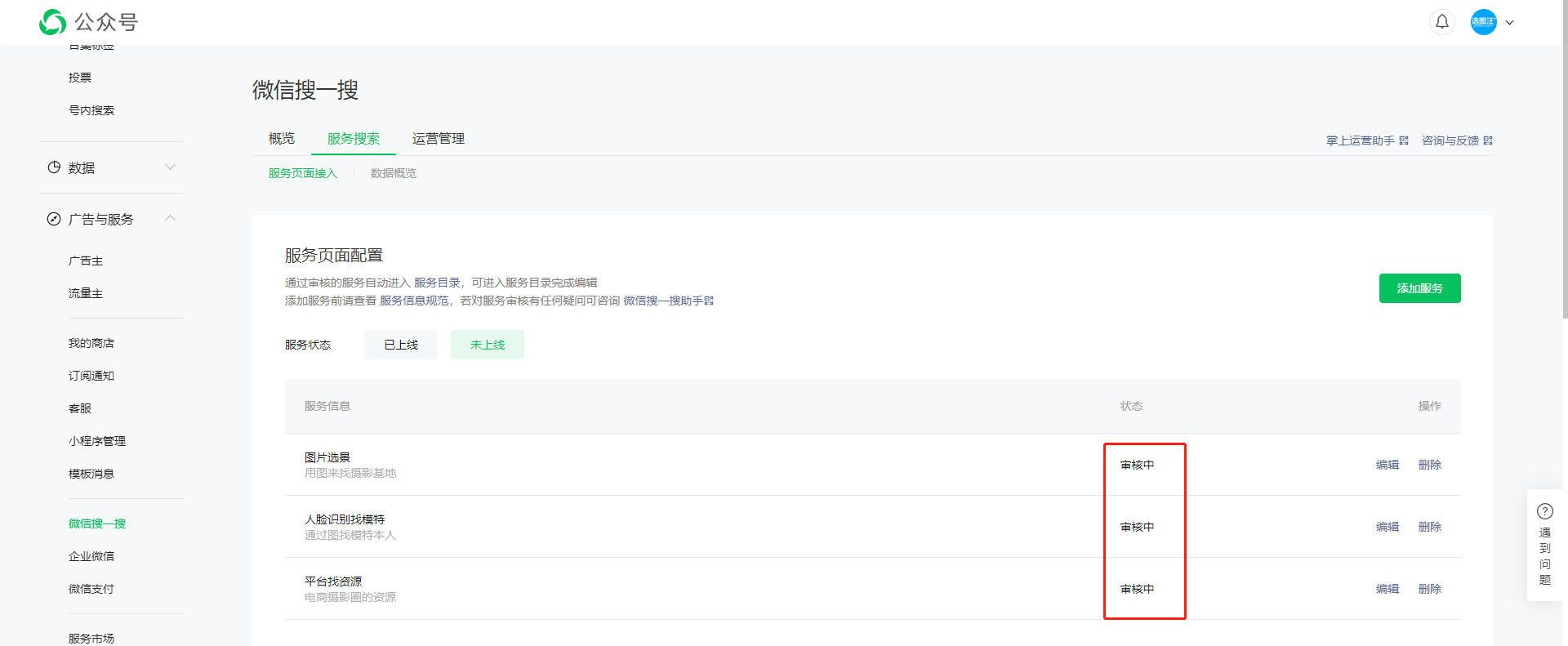
Task: Switch to the 服务搜索 tab
Action: [354, 139]
